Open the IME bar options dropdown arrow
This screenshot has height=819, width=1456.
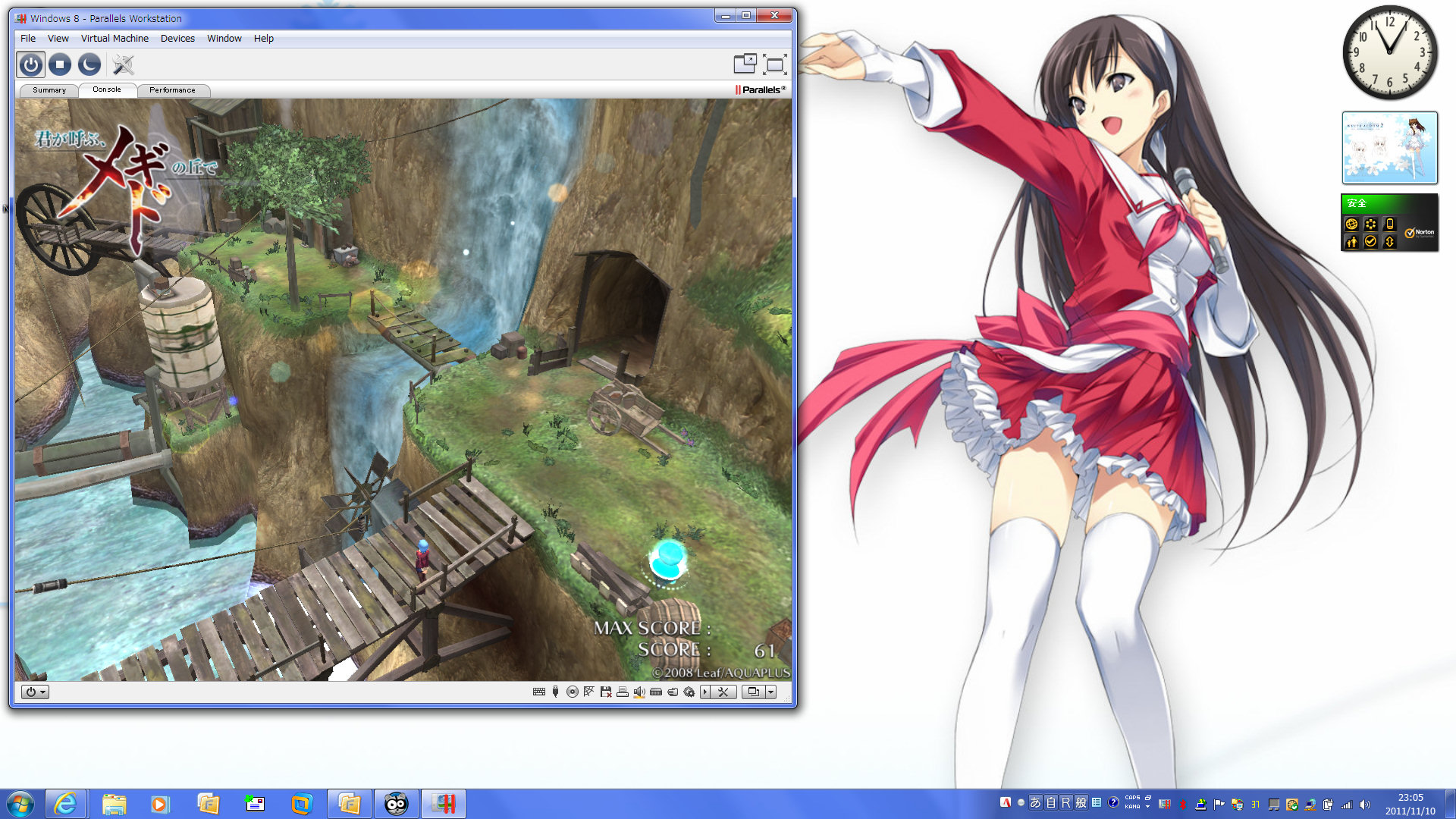(1148, 807)
